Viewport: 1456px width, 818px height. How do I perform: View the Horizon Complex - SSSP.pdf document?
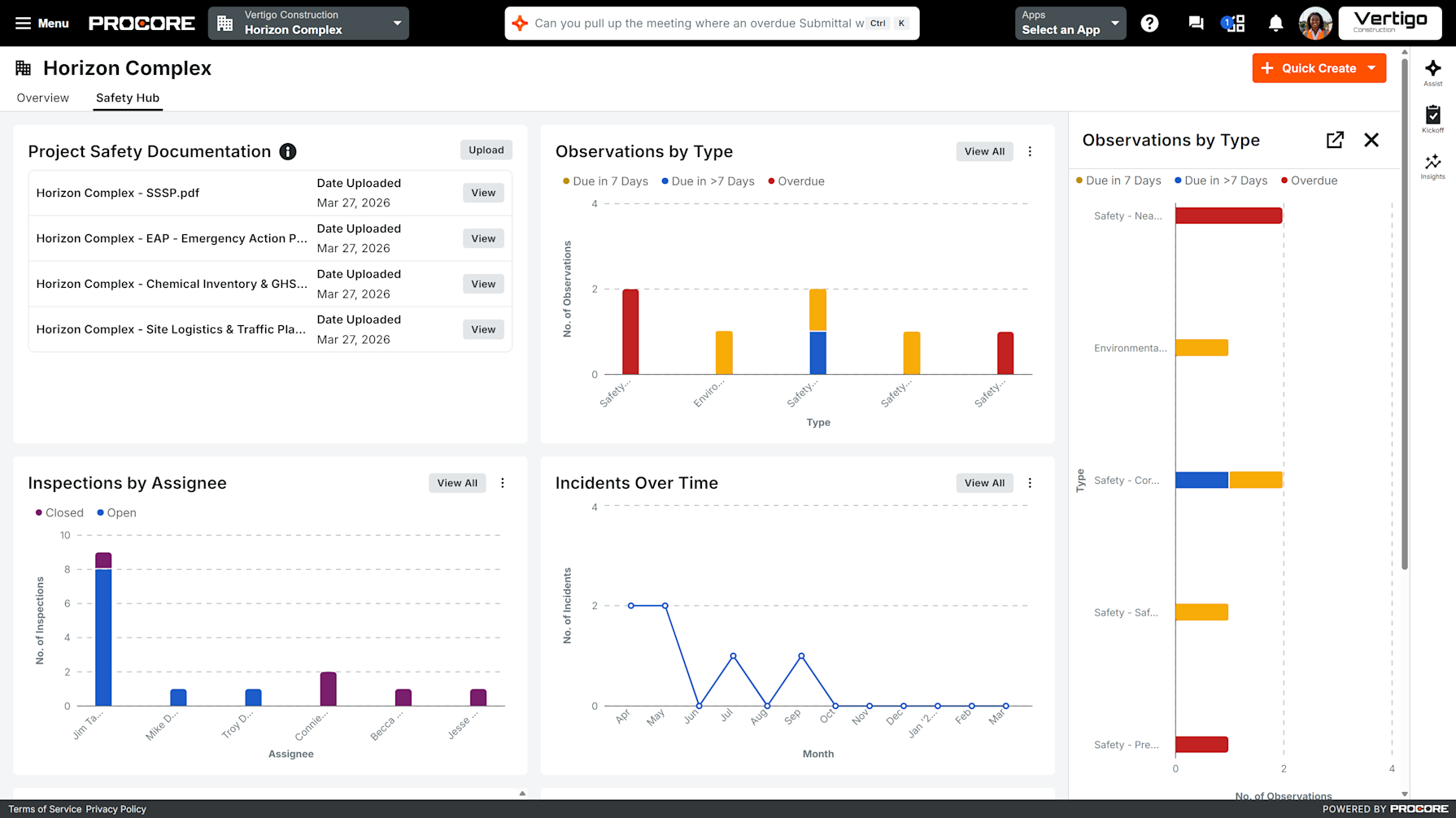coord(483,193)
